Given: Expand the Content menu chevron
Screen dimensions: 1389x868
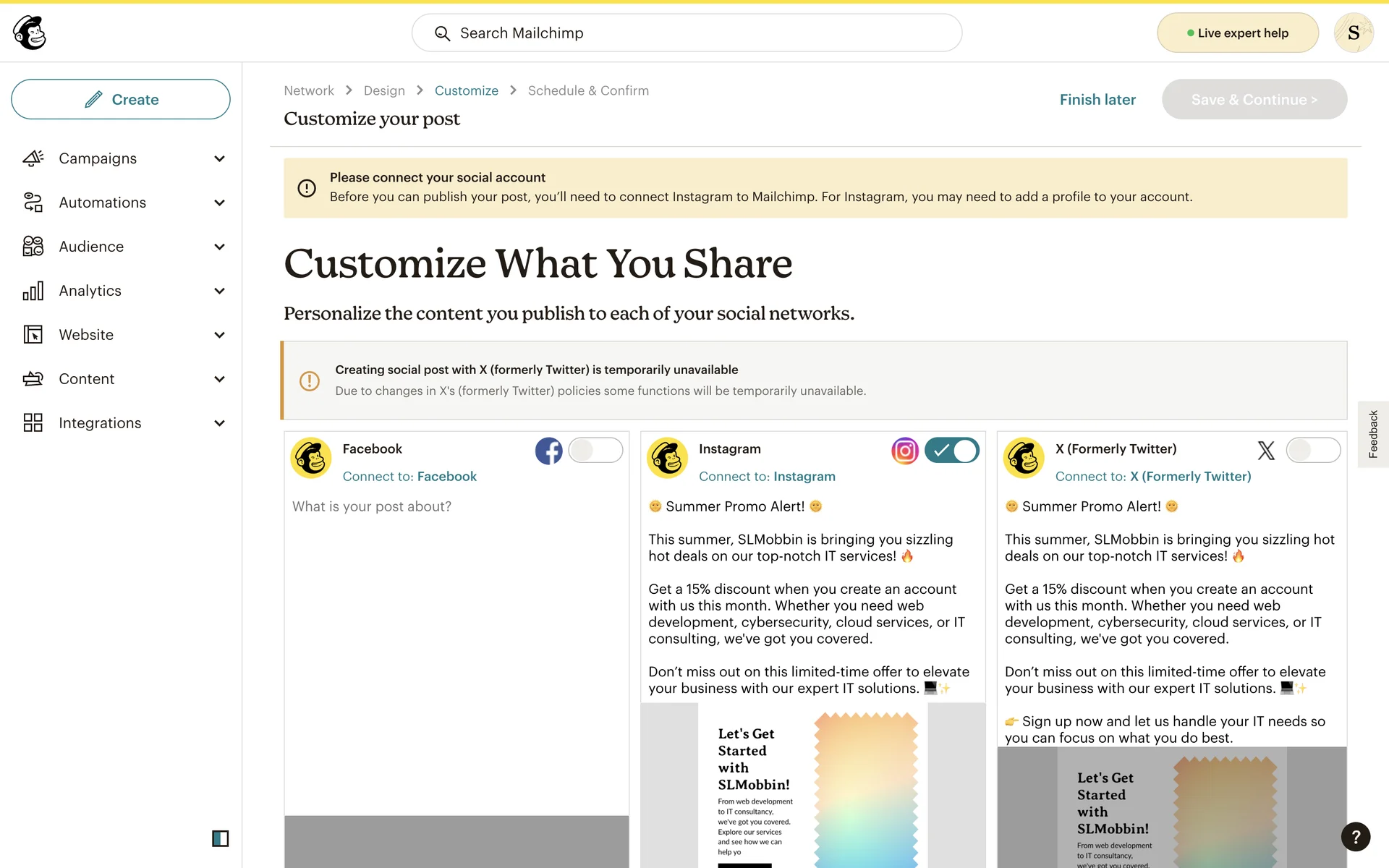Looking at the screenshot, I should 219,379.
